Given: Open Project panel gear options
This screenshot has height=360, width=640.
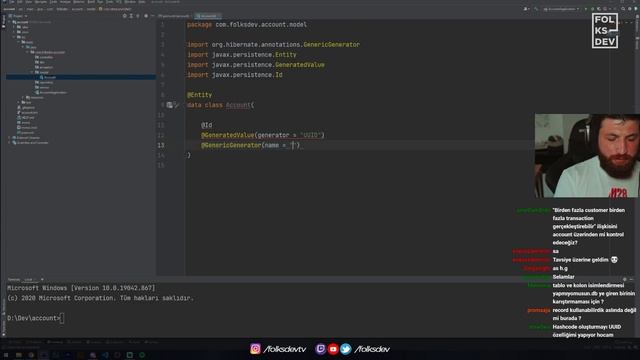Looking at the screenshot, I should pos(146,16).
